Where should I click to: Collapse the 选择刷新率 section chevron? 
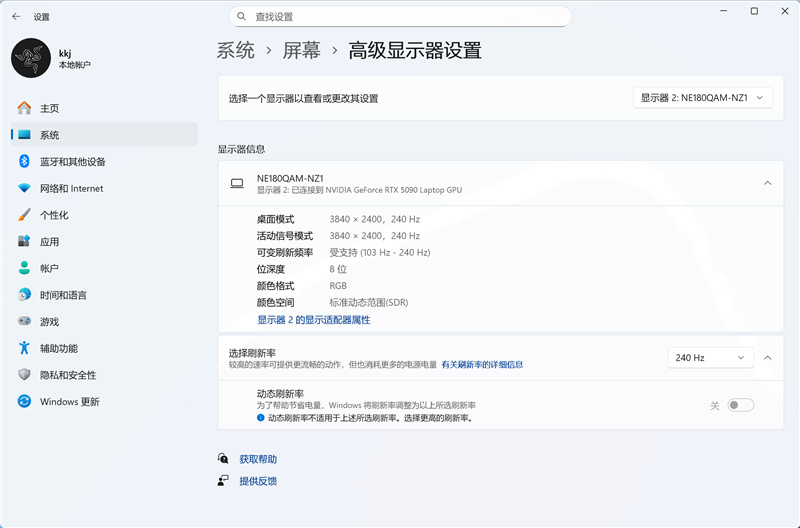click(x=767, y=358)
